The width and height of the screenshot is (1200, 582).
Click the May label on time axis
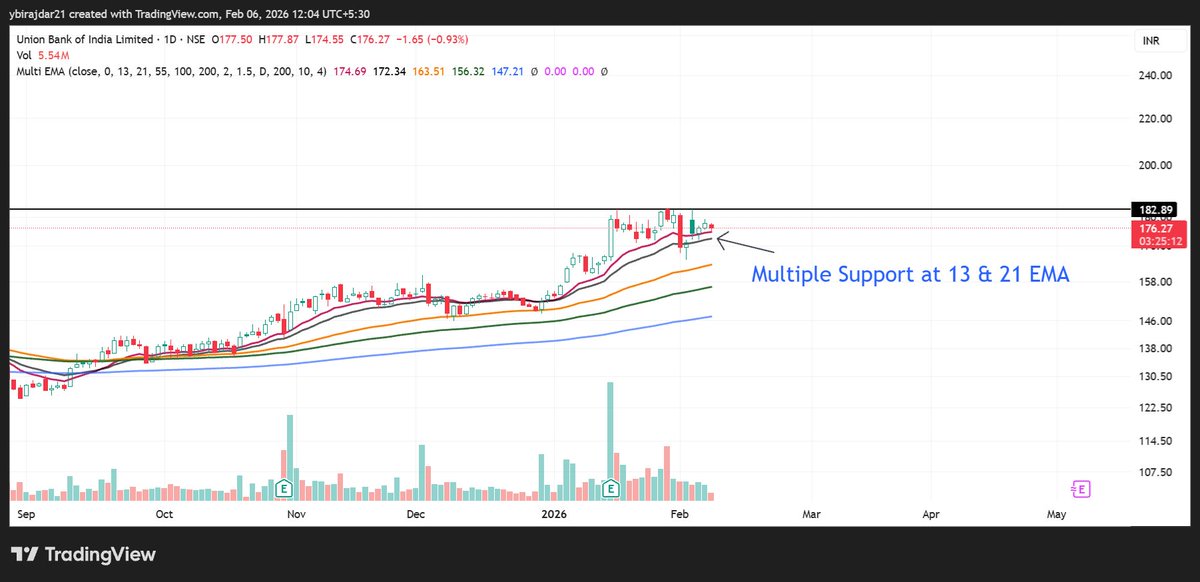(x=1056, y=514)
